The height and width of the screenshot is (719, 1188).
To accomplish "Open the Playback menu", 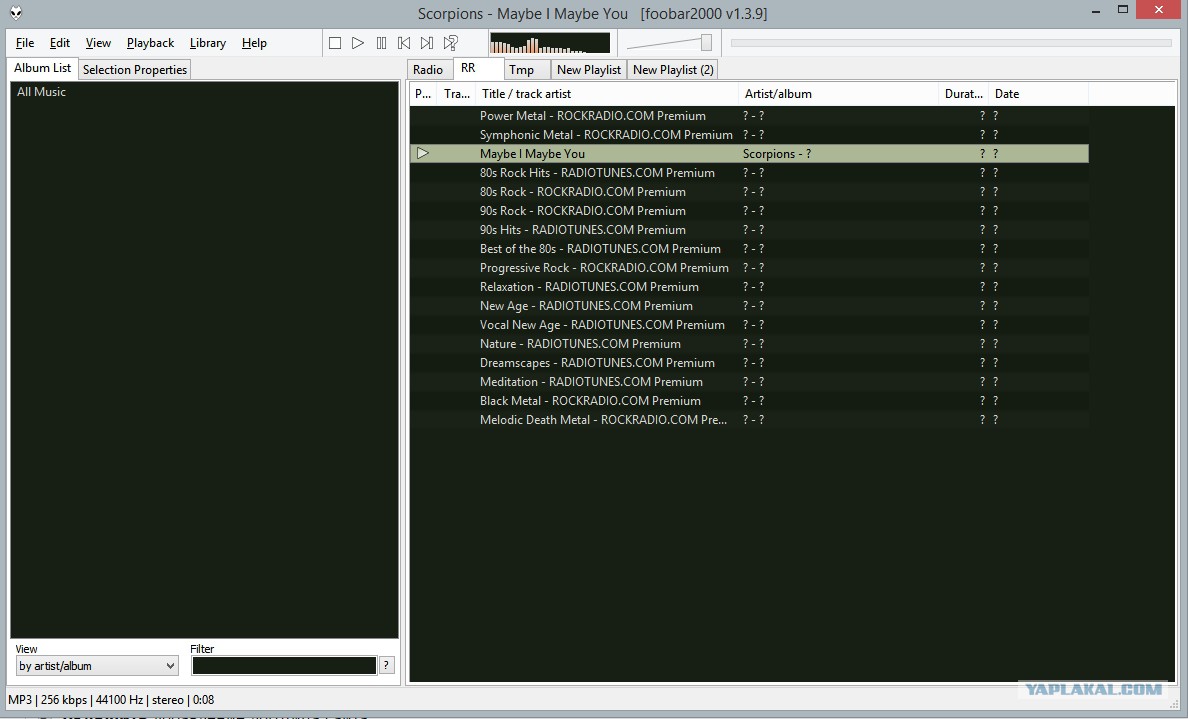I will coord(150,43).
